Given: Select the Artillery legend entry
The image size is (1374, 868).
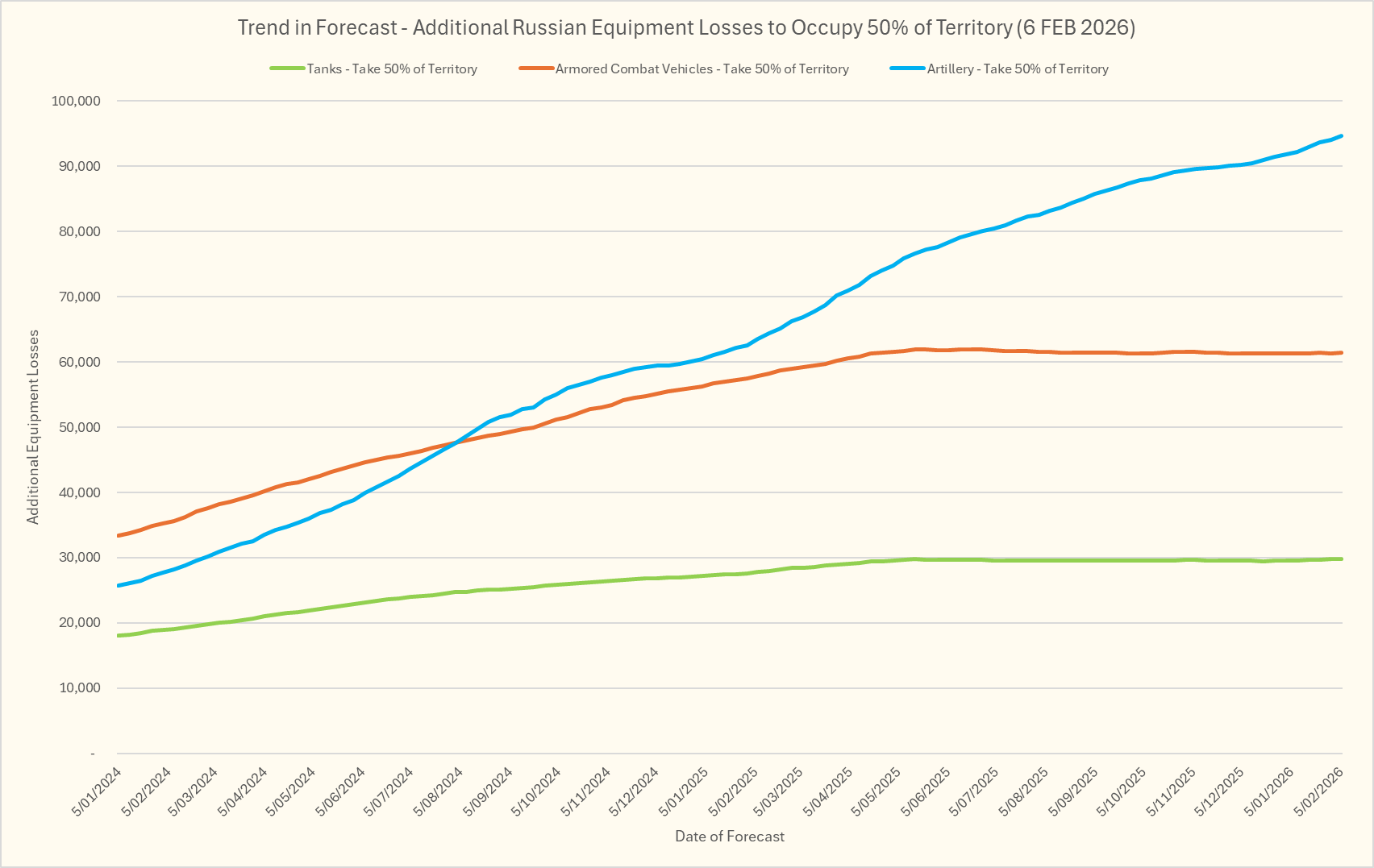Looking at the screenshot, I should [1018, 69].
